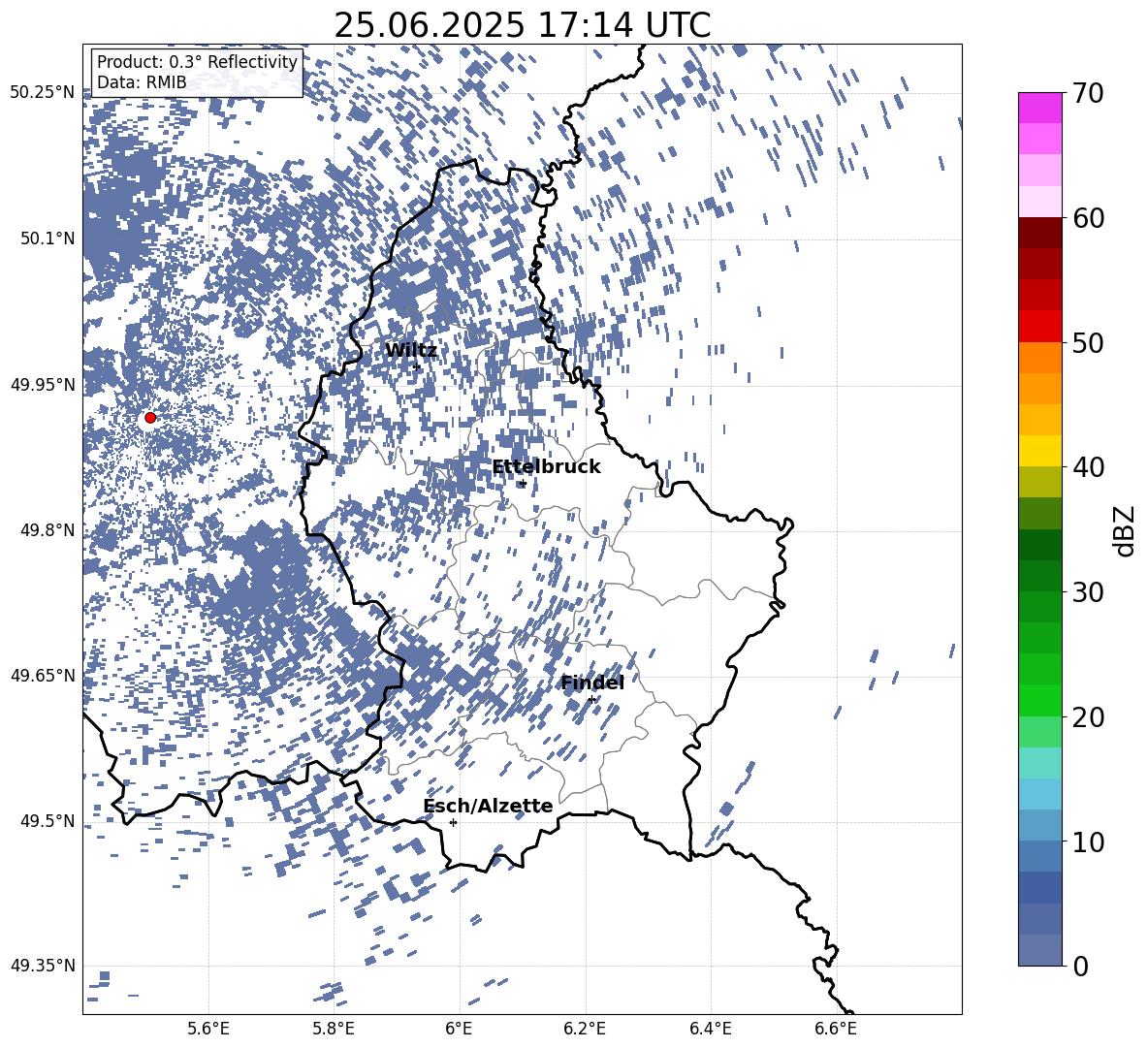This screenshot has height=1048, width=1148.
Task: Click the 'Esch/Alzette' city label
Action: point(488,806)
